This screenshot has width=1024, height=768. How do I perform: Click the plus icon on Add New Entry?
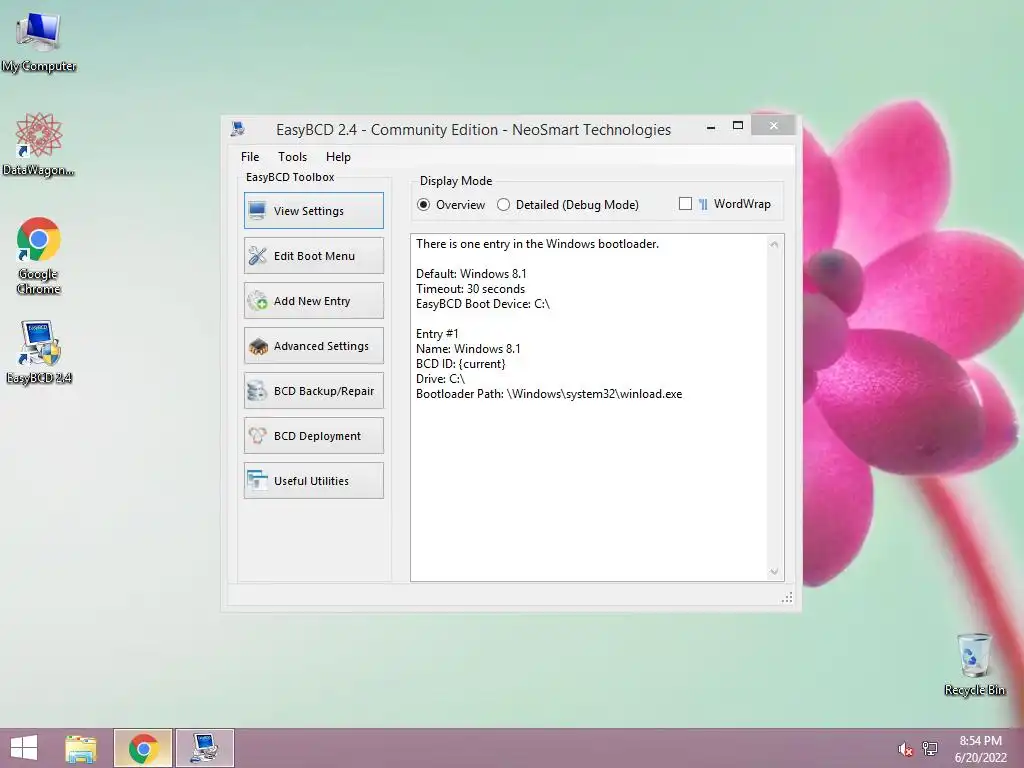(257, 300)
